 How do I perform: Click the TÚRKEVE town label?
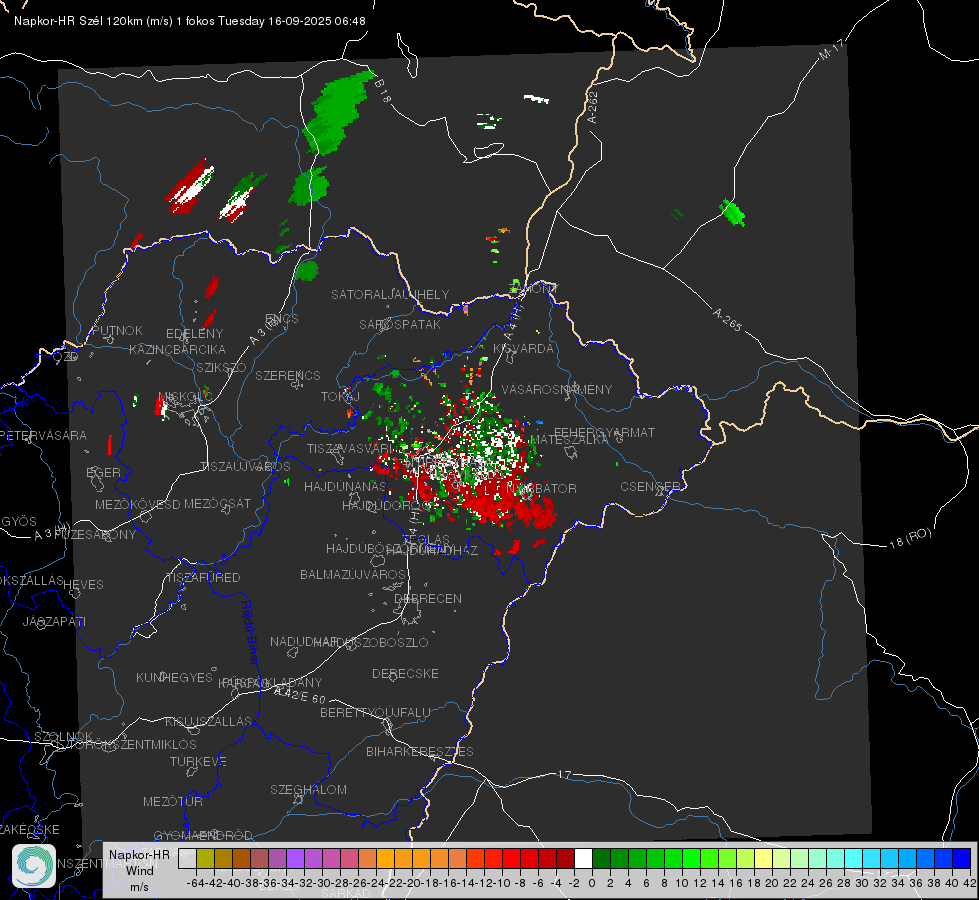[x=198, y=761]
